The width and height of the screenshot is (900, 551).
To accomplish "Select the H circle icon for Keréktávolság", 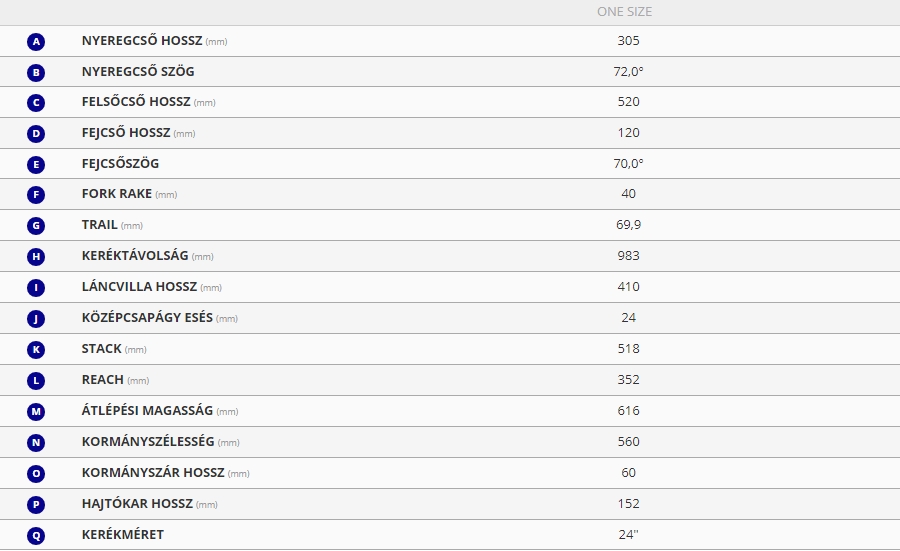I will 36,257.
